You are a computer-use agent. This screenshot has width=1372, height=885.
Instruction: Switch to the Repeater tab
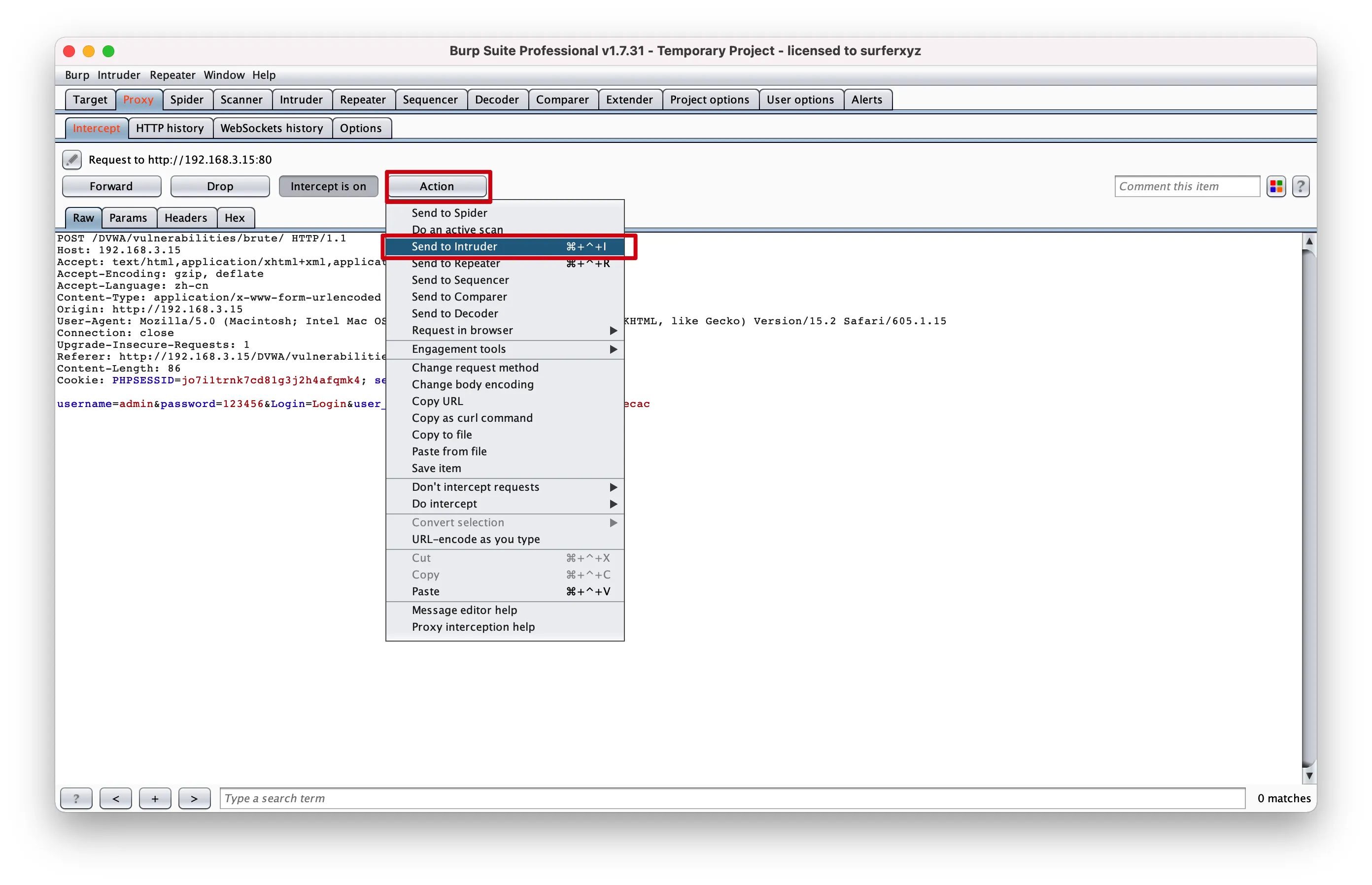click(363, 100)
